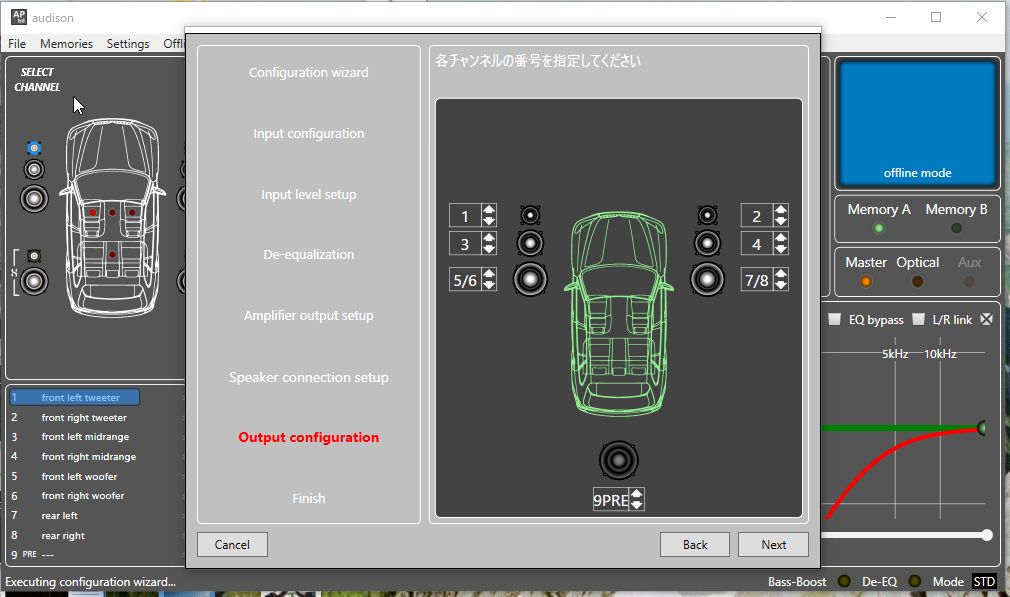Toggle the L/R link checkbox
1010x597 pixels.
click(x=919, y=319)
